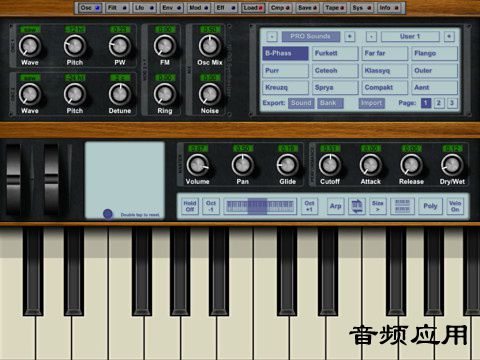Viewport: 480px width, 360px height.
Task: Click the Import button
Action: (372, 103)
